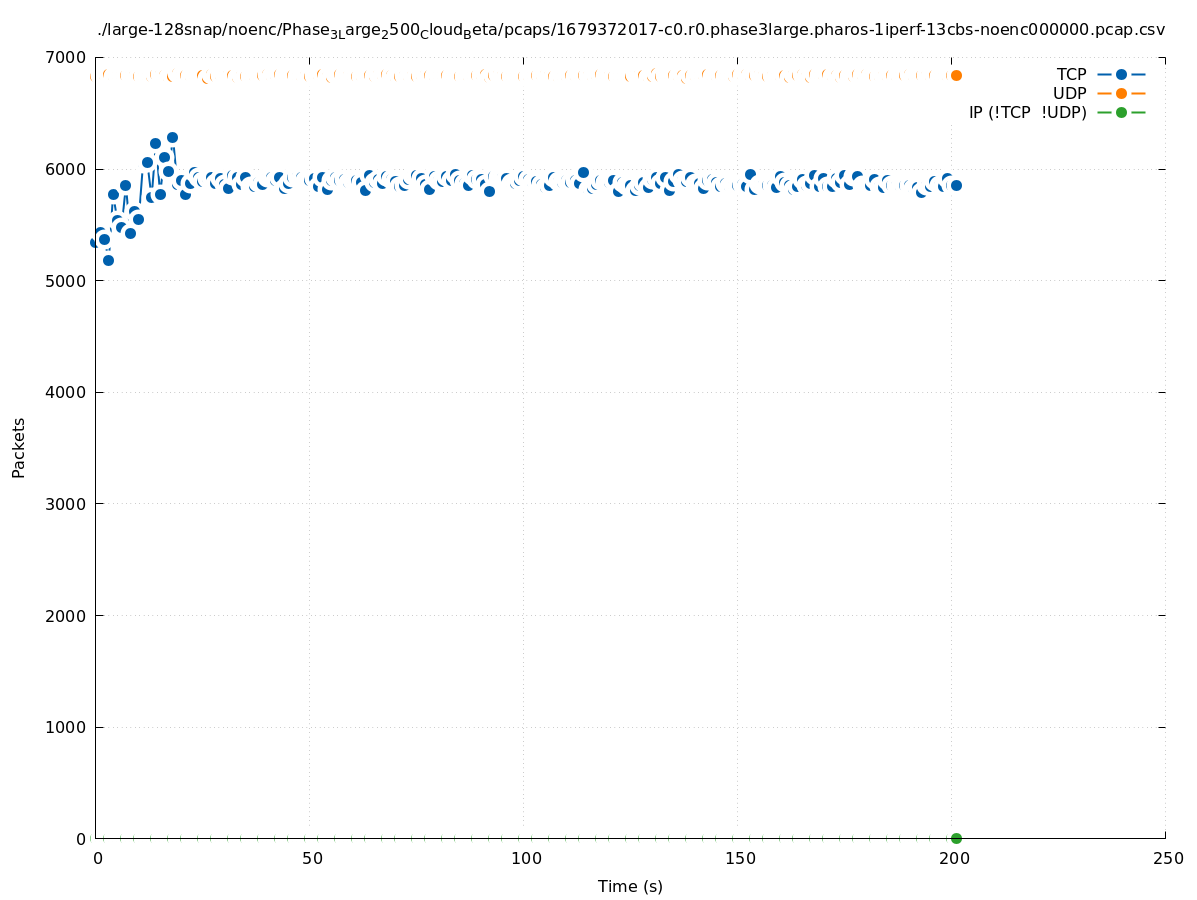Image resolution: width=1197 pixels, height=900 pixels.
Task: Click the 100 tick on the time axis
Action: (526, 859)
